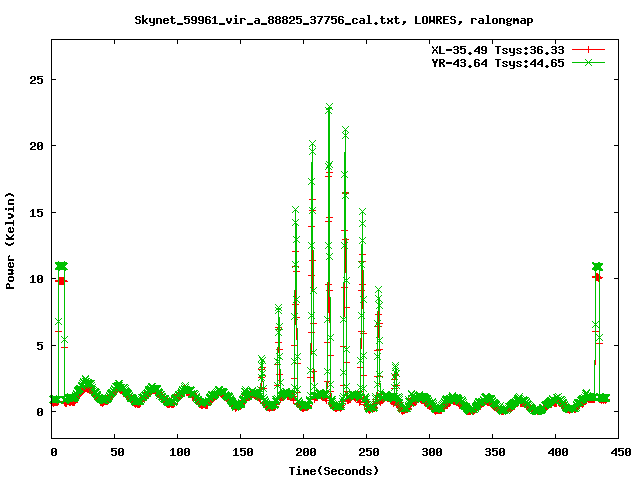Click the y-axis tick label 10
Image resolution: width=640 pixels, height=480 pixels.
(x=36, y=279)
